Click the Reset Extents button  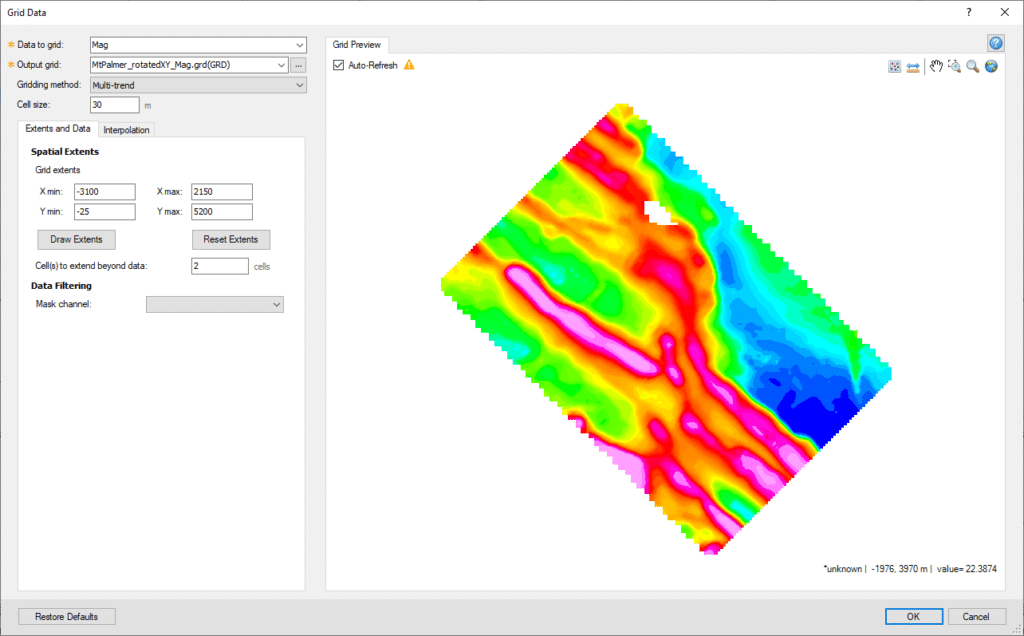[231, 240]
